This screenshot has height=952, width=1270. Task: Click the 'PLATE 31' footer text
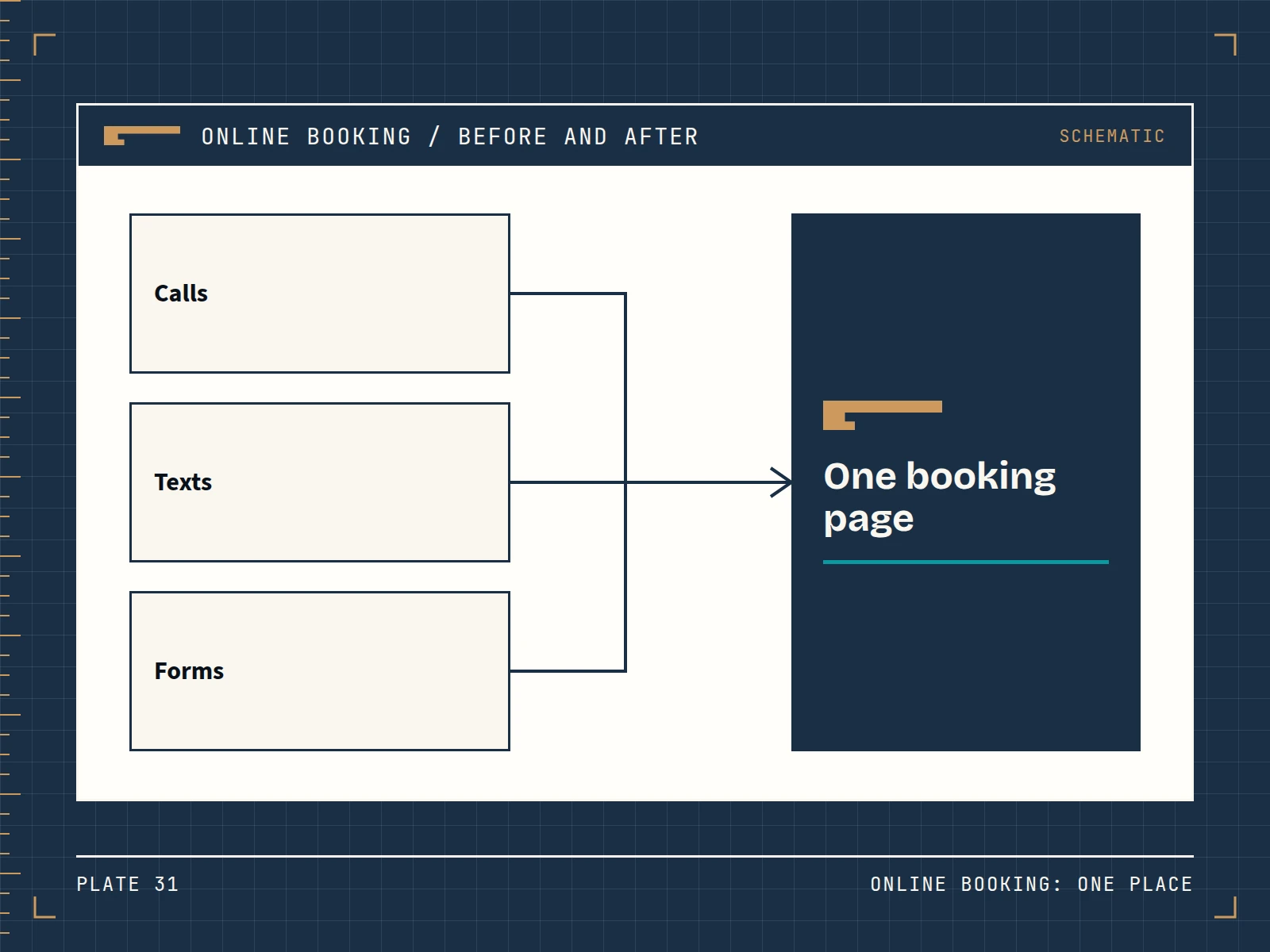tap(128, 884)
